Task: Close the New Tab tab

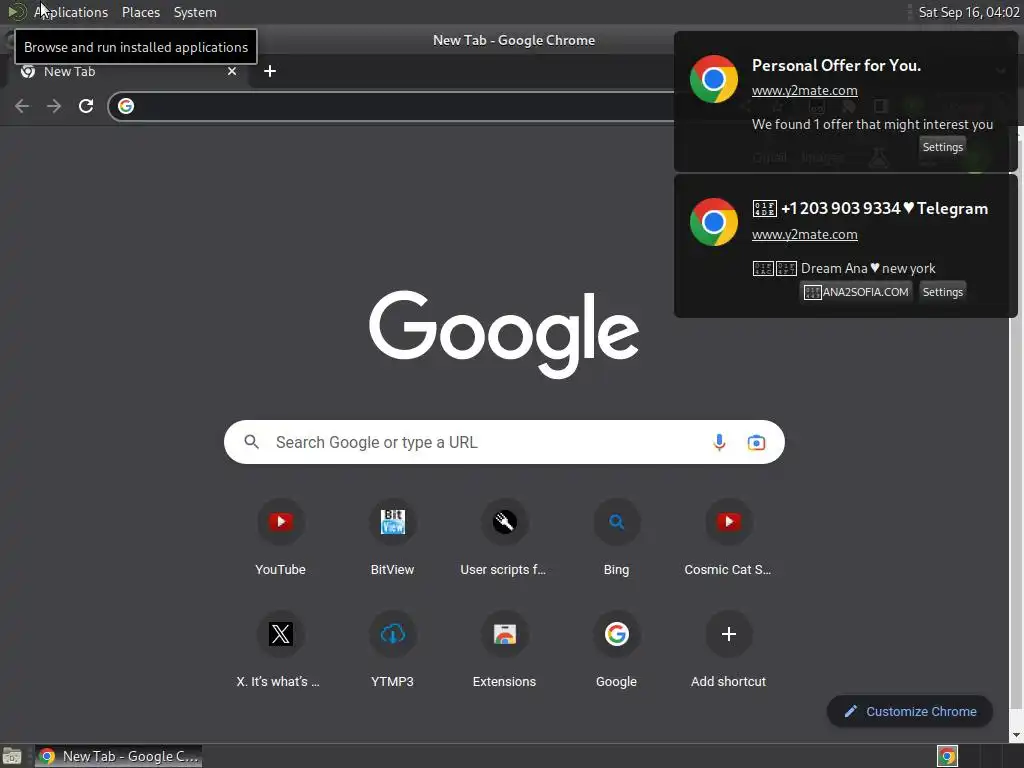Action: [232, 71]
